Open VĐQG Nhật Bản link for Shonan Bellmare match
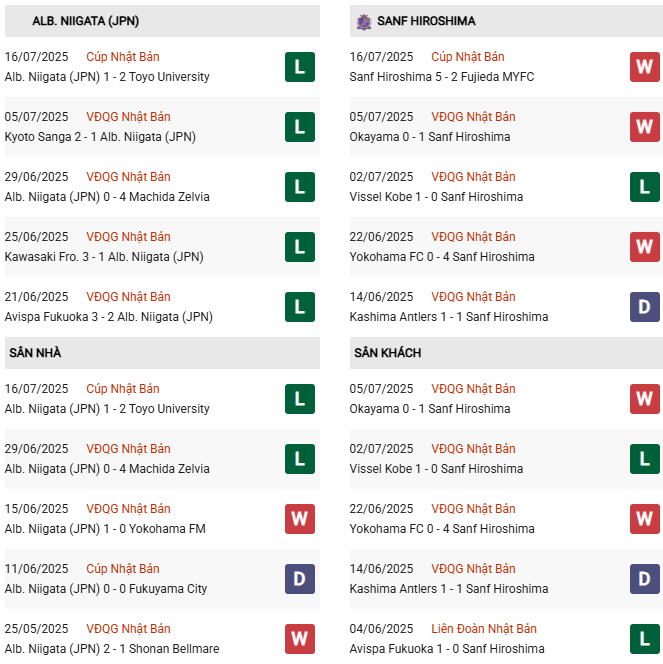The image size is (663, 664). (128, 629)
